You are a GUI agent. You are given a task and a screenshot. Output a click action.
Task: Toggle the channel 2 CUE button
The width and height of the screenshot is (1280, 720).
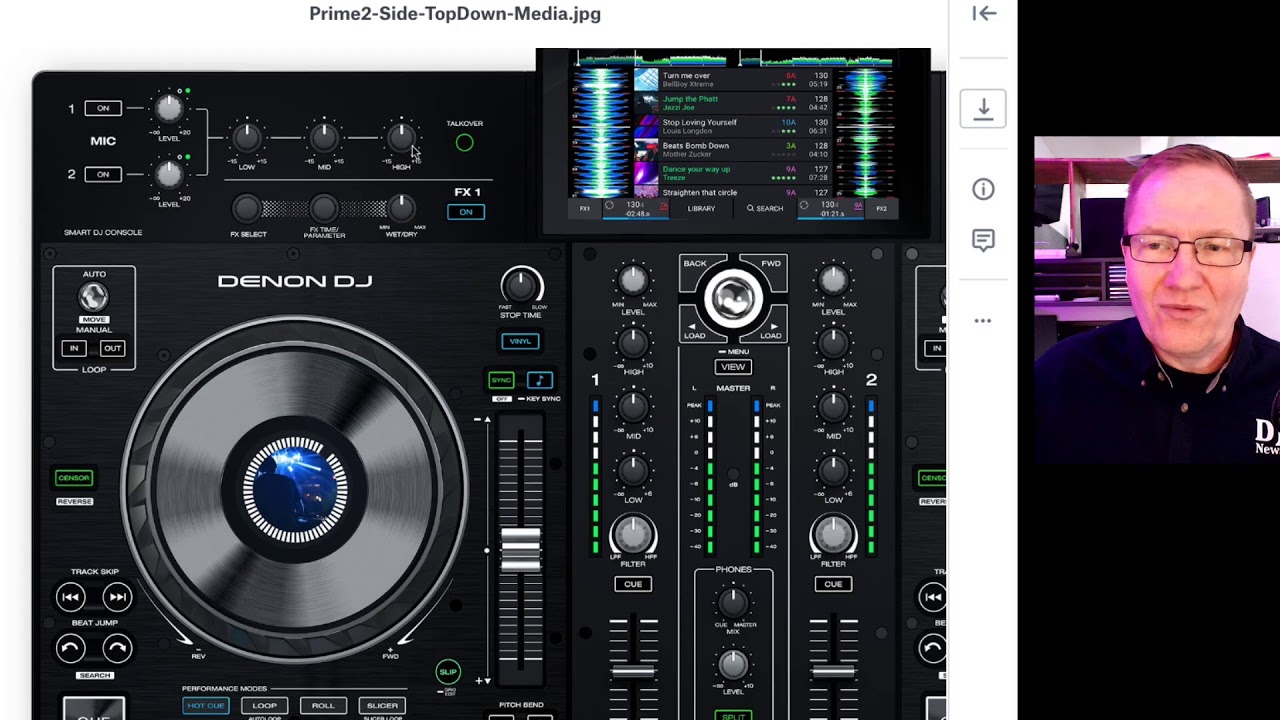[833, 584]
